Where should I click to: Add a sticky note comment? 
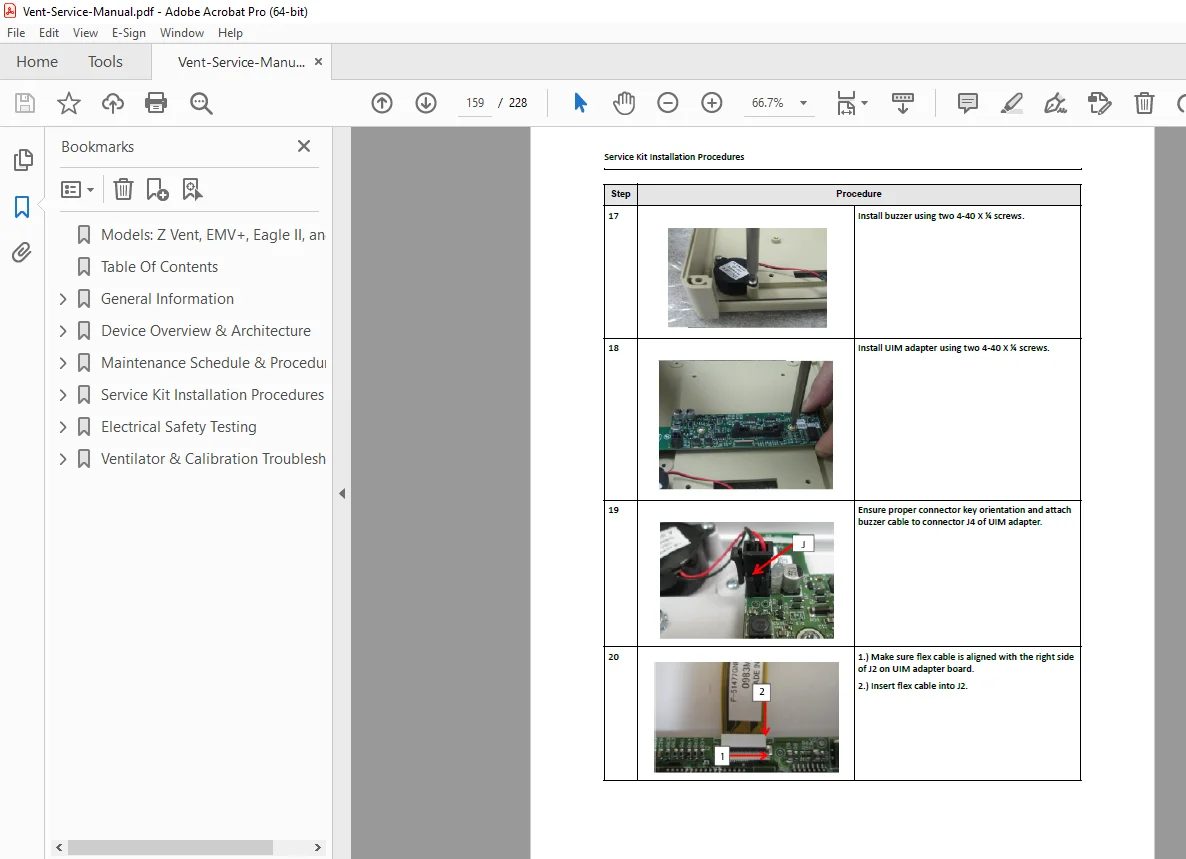967,103
